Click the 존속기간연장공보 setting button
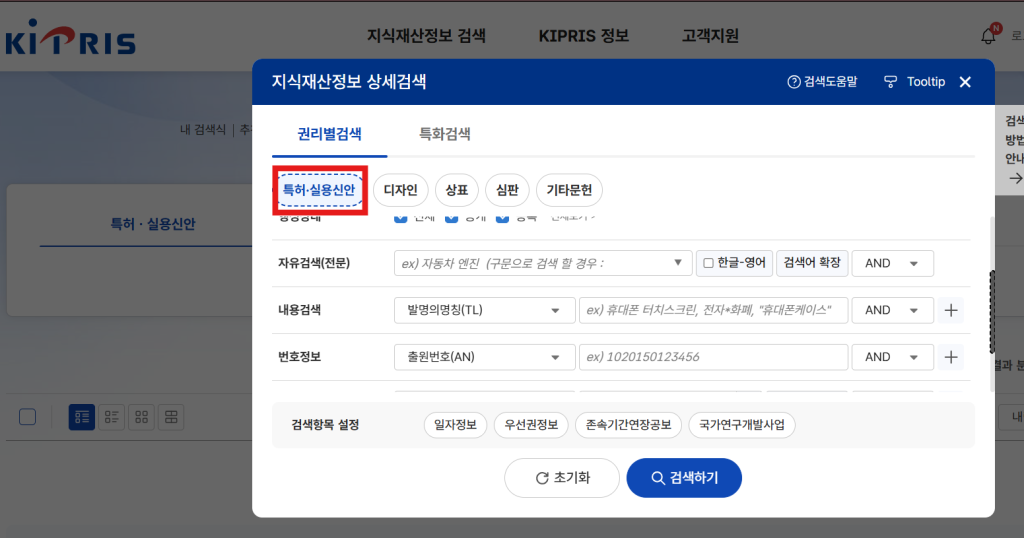 (x=628, y=425)
